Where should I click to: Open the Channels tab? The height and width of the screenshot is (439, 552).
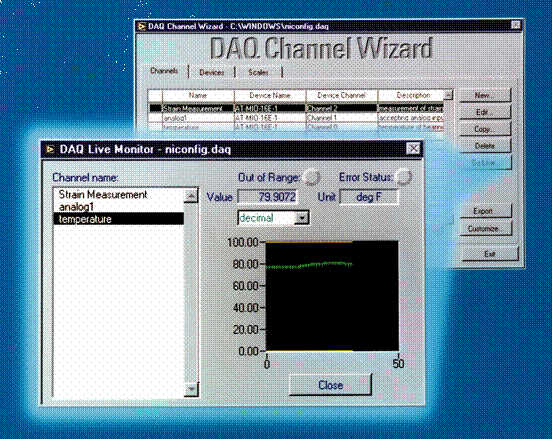(164, 71)
